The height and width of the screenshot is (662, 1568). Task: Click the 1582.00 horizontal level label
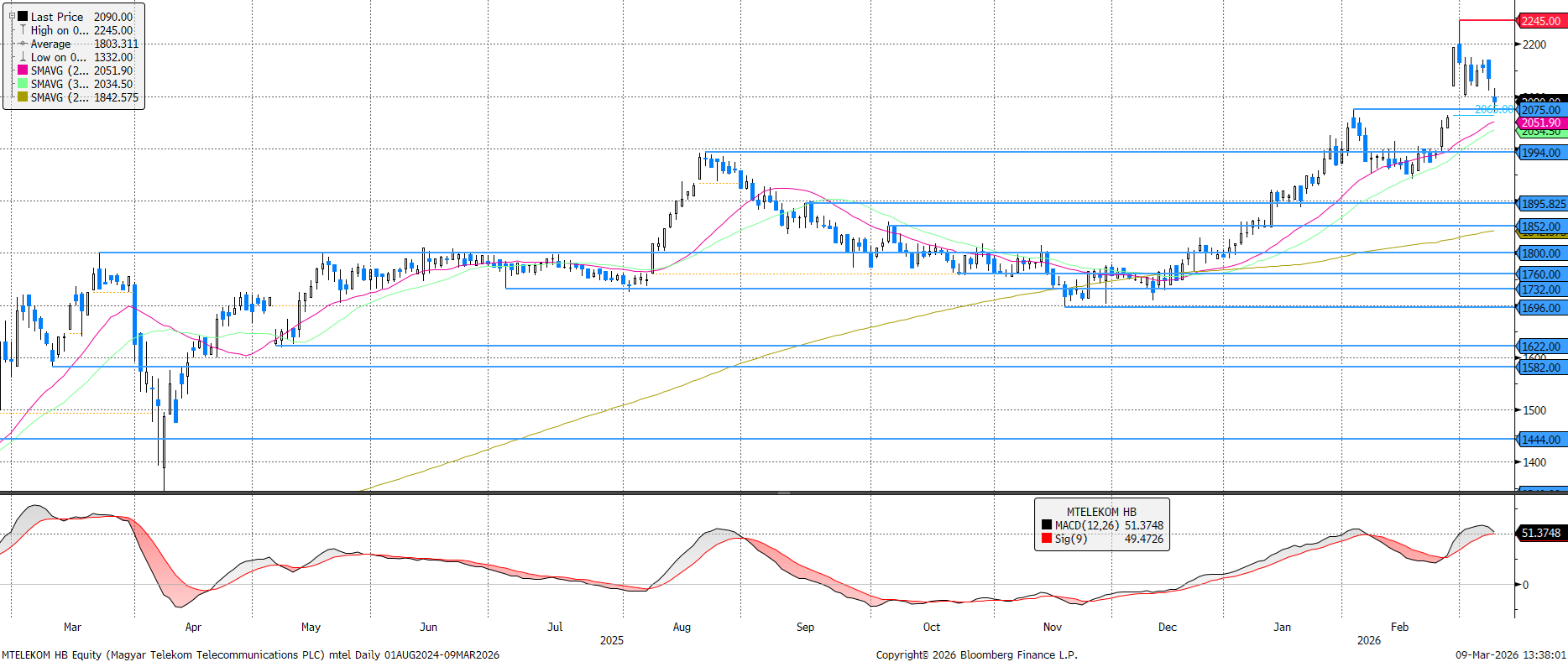click(1541, 367)
